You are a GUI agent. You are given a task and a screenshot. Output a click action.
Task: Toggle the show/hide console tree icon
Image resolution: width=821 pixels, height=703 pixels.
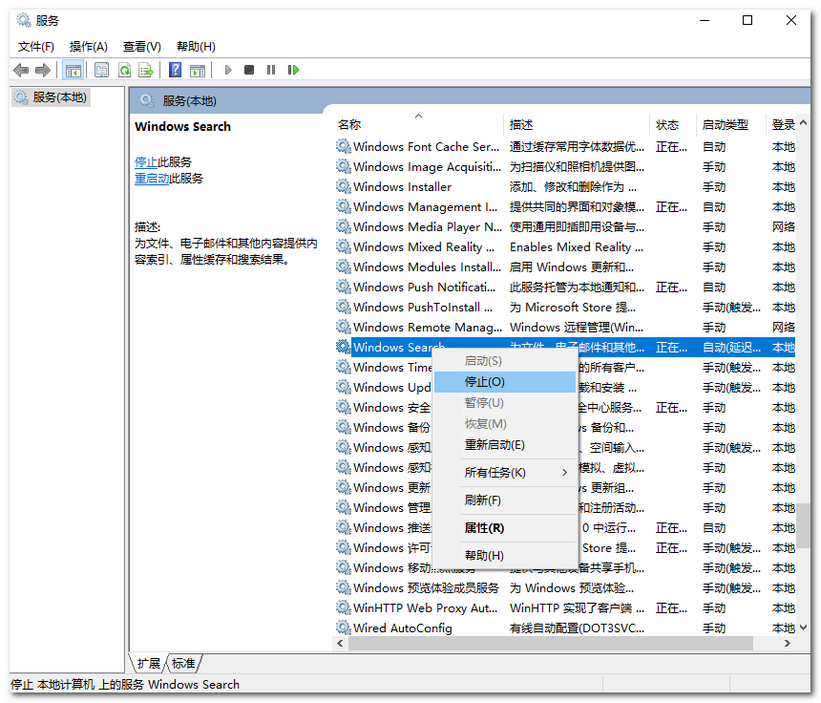click(73, 70)
